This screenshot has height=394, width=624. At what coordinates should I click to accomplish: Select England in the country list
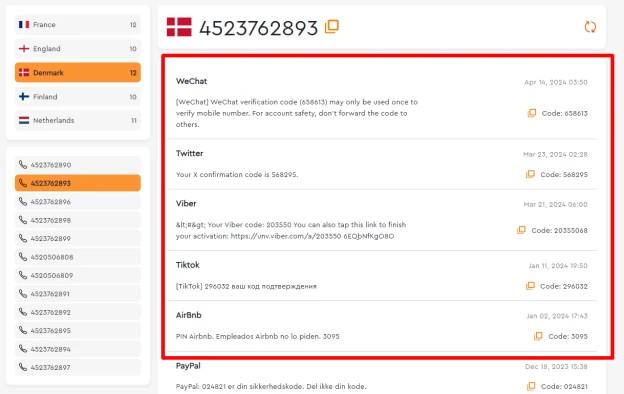click(x=78, y=49)
